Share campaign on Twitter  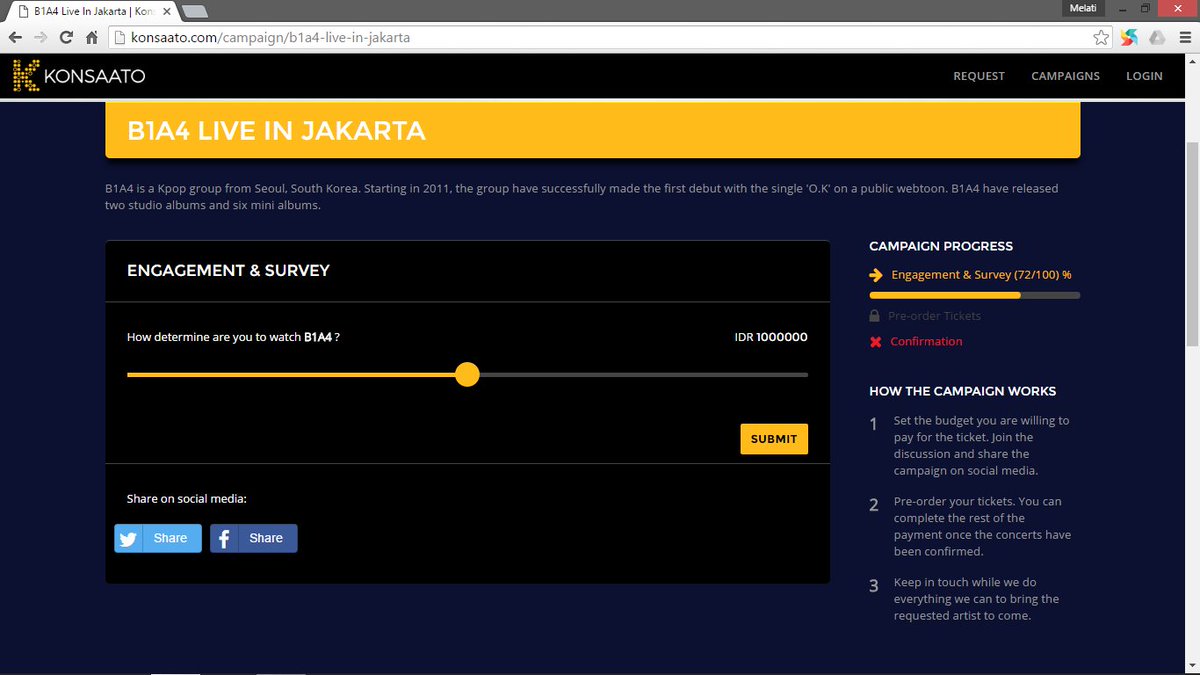point(158,538)
